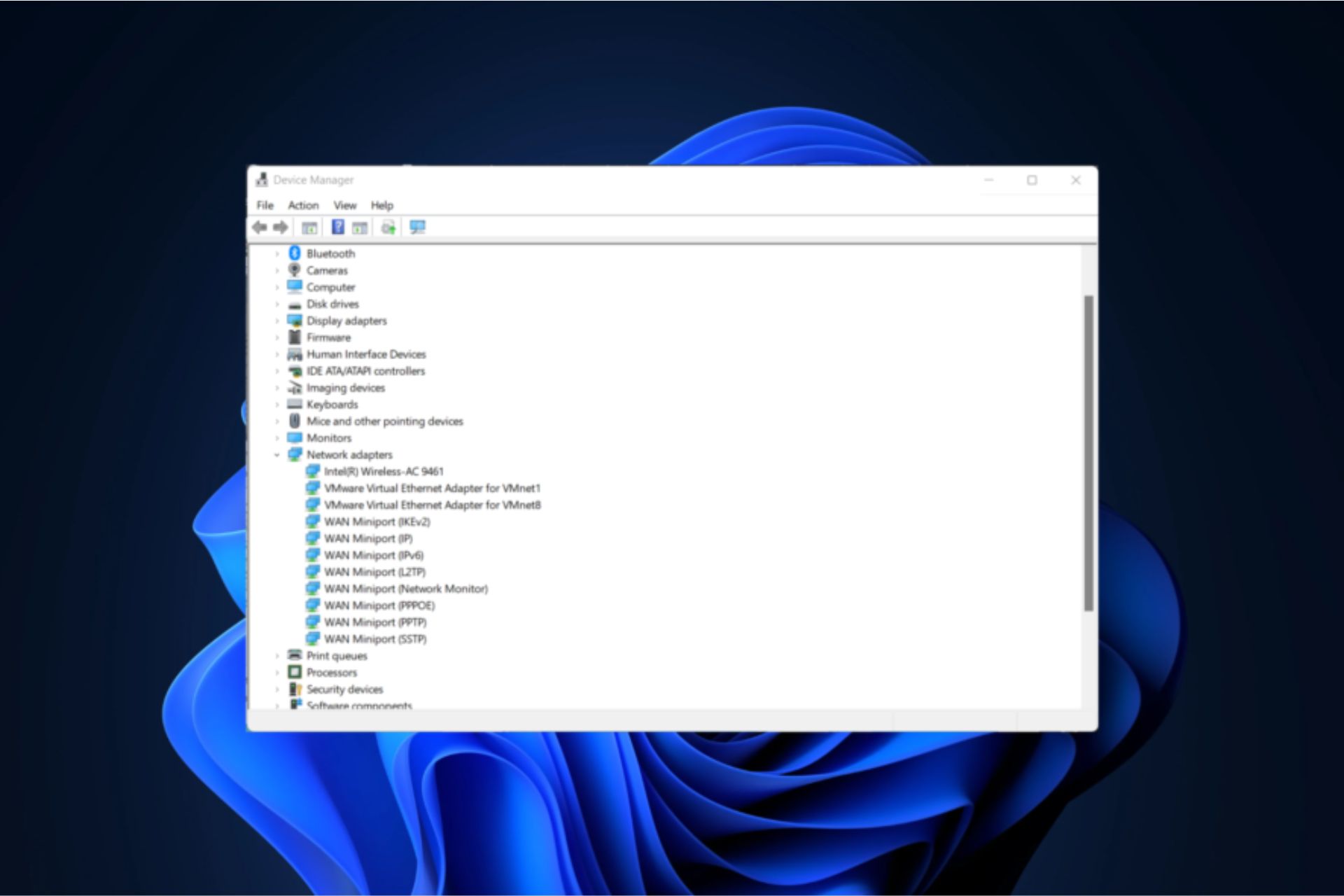Click the Update driver toolbar icon
This screenshot has width=1344, height=896.
point(388,227)
